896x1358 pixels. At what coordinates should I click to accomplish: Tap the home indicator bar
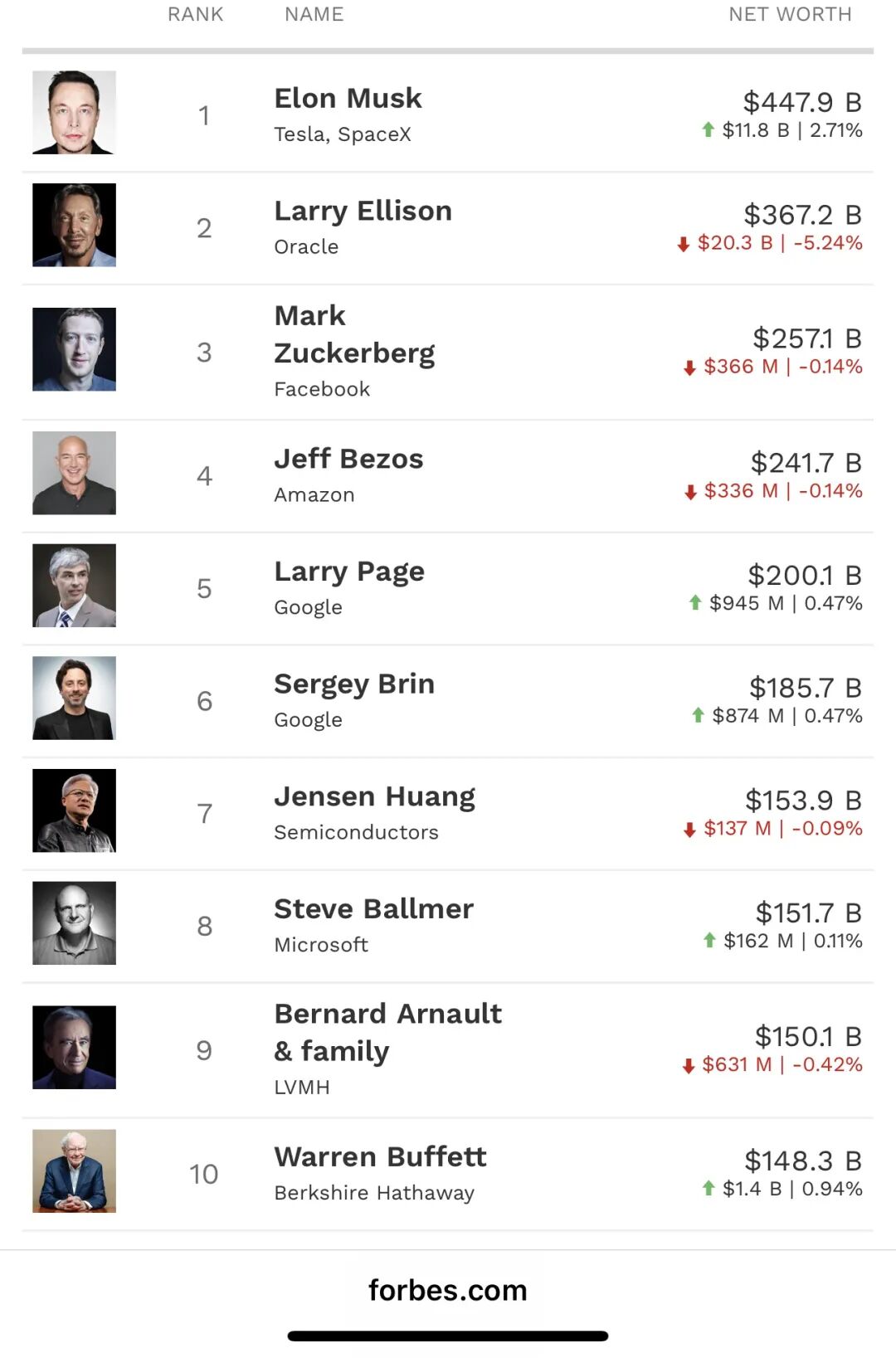click(448, 1336)
